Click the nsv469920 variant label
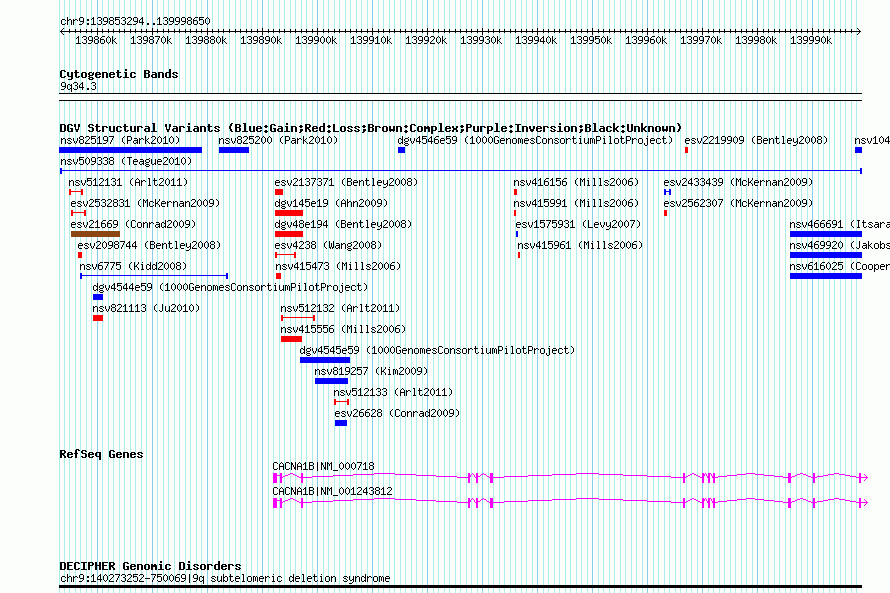The image size is (890, 593). (x=839, y=245)
